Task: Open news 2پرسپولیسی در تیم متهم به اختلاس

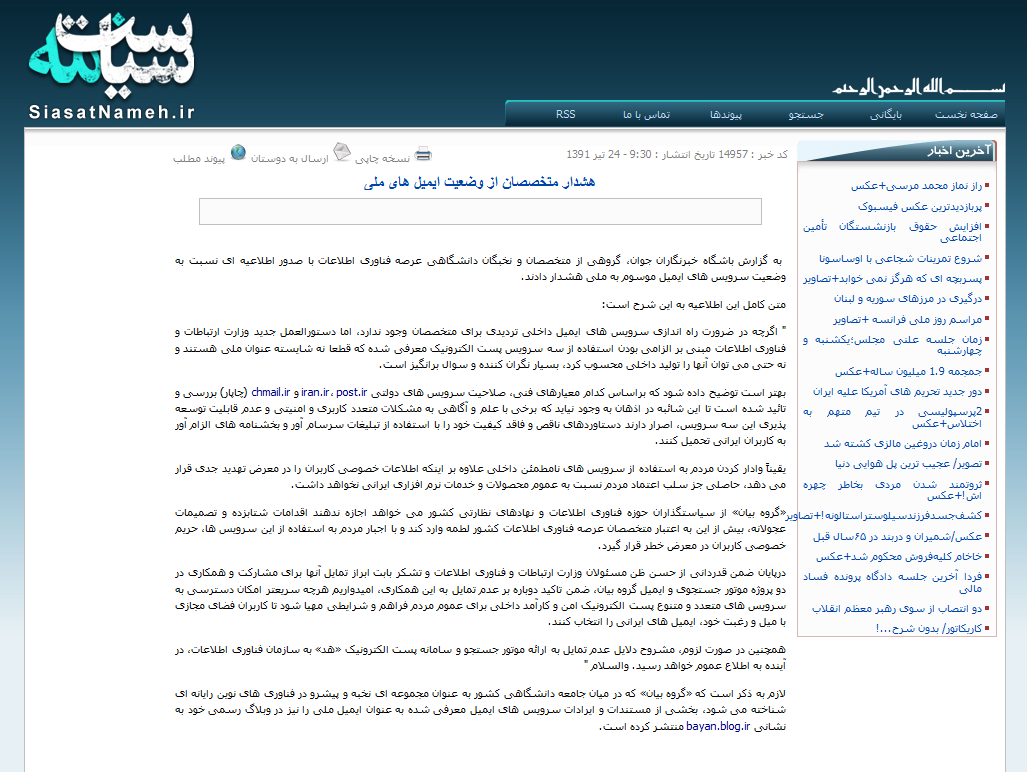Action: click(x=893, y=418)
